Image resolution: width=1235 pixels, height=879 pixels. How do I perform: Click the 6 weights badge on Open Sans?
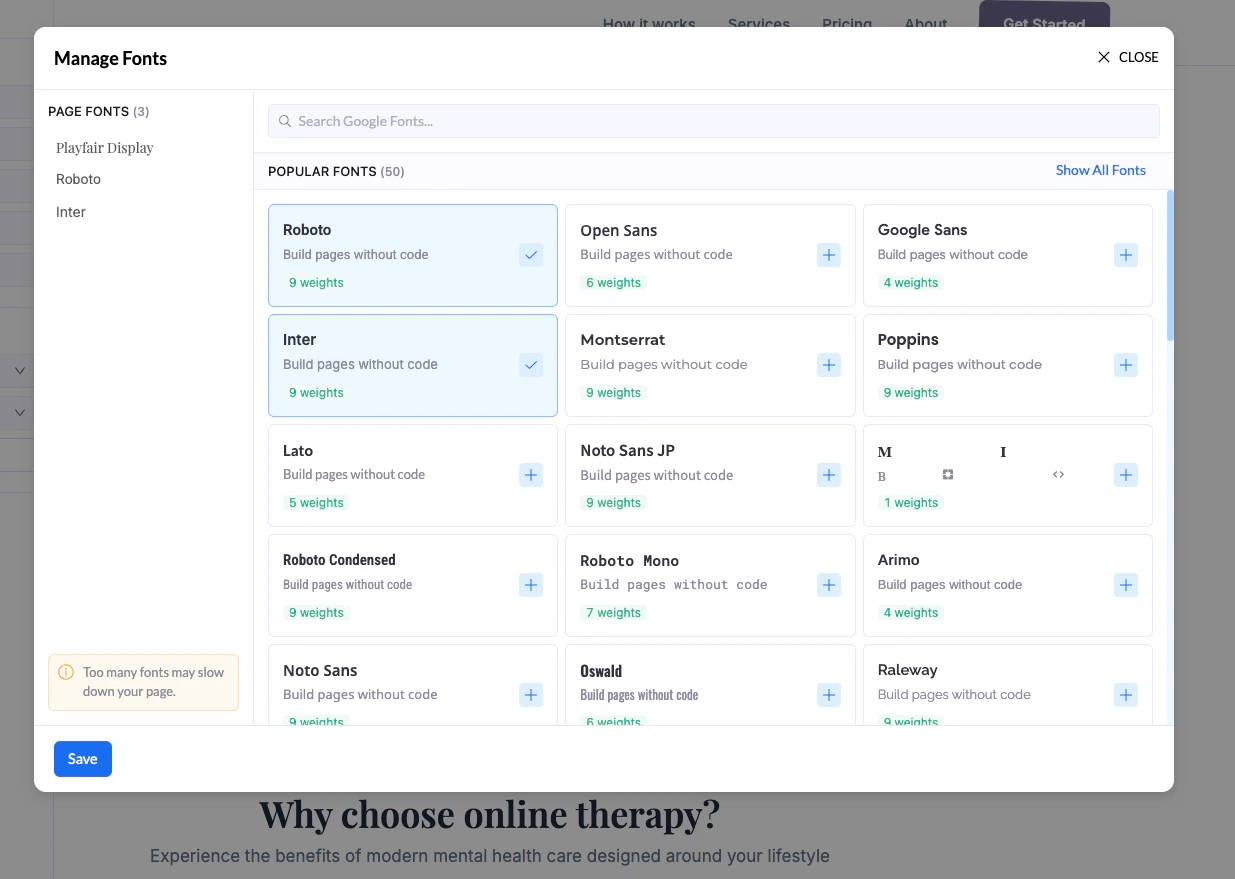click(613, 283)
